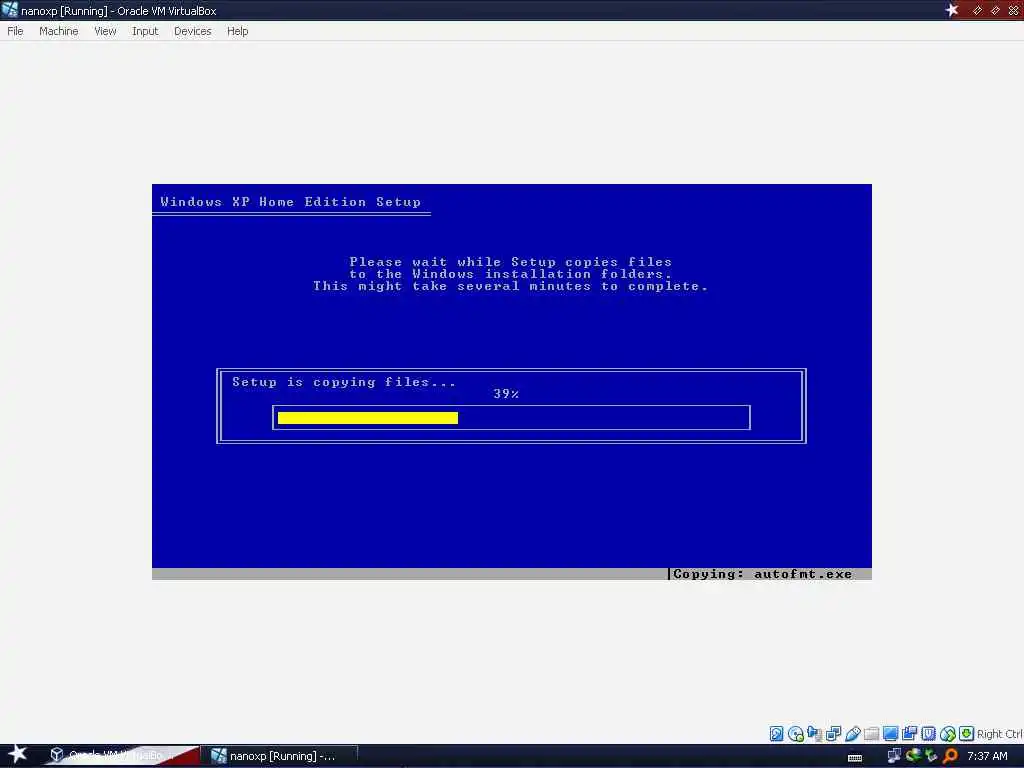Image resolution: width=1024 pixels, height=768 pixels.
Task: Click the "Setup is copying files..." text
Action: pyautogui.click(x=344, y=382)
